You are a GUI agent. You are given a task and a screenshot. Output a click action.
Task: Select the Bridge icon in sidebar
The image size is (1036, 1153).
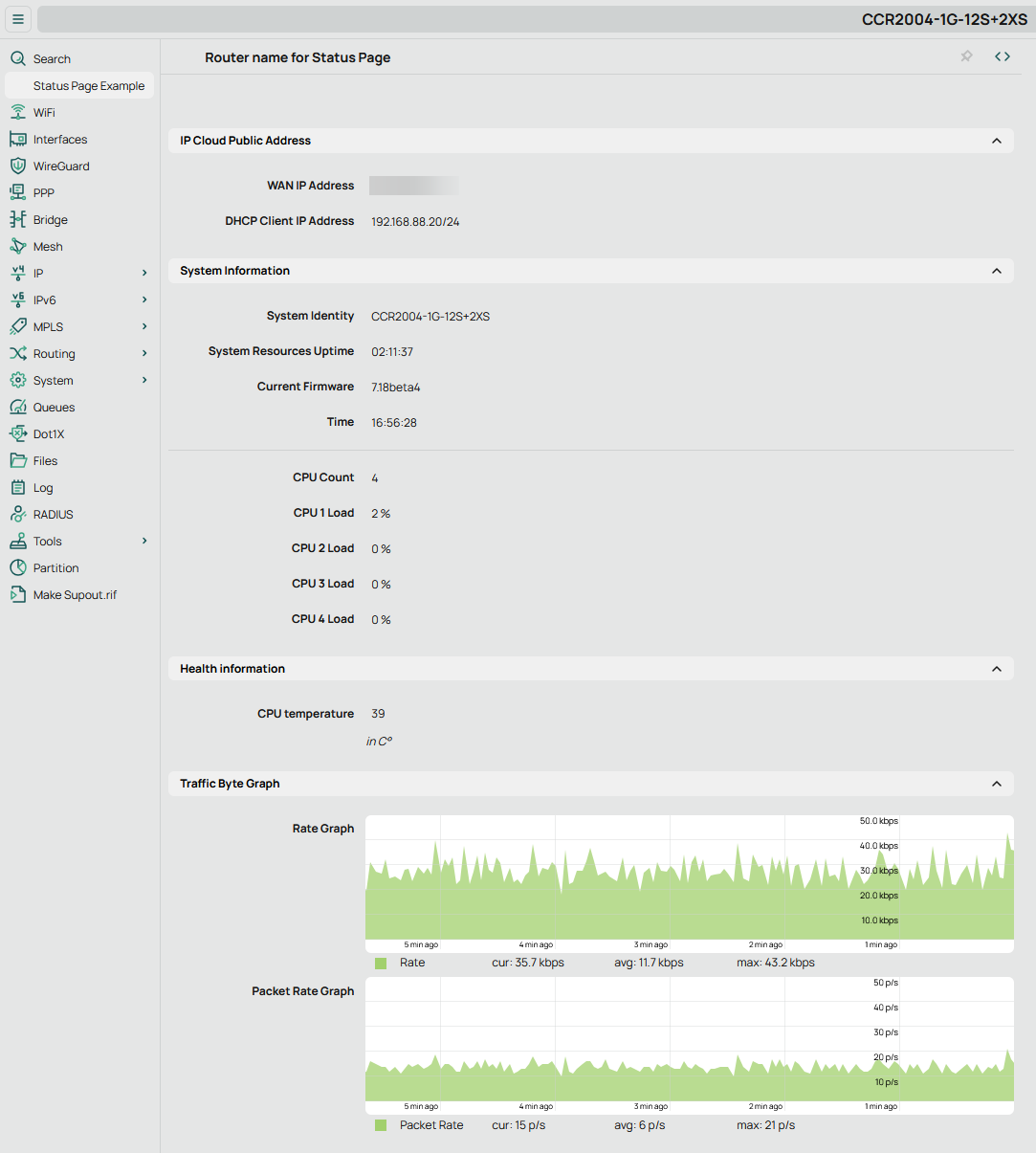17,220
